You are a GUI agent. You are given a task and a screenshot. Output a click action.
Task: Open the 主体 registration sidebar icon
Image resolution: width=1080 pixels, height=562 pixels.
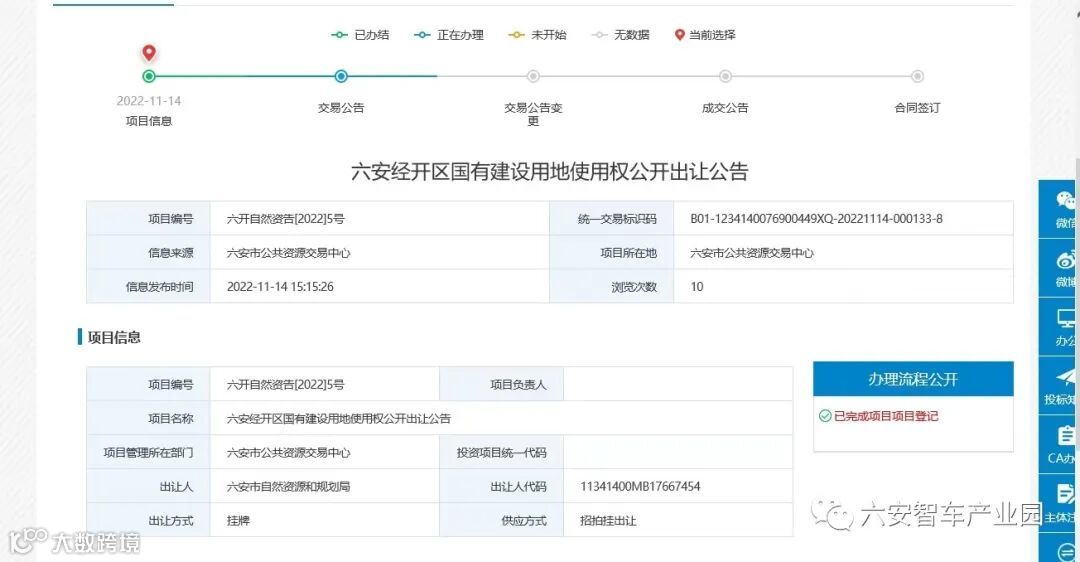coord(1066,494)
